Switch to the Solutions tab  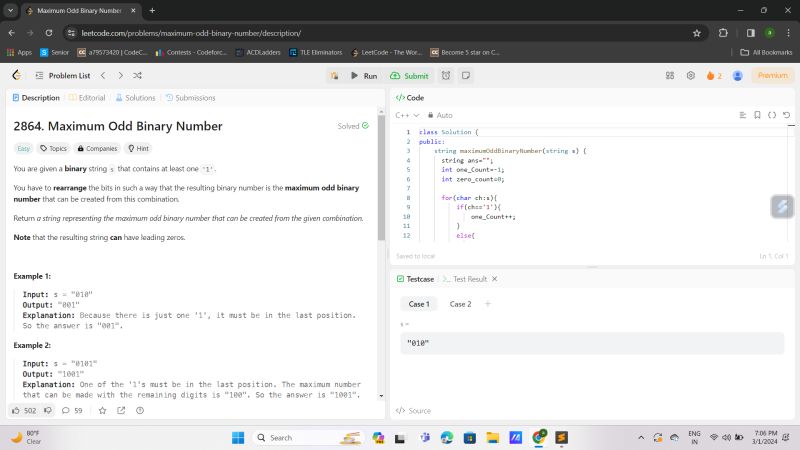click(135, 97)
